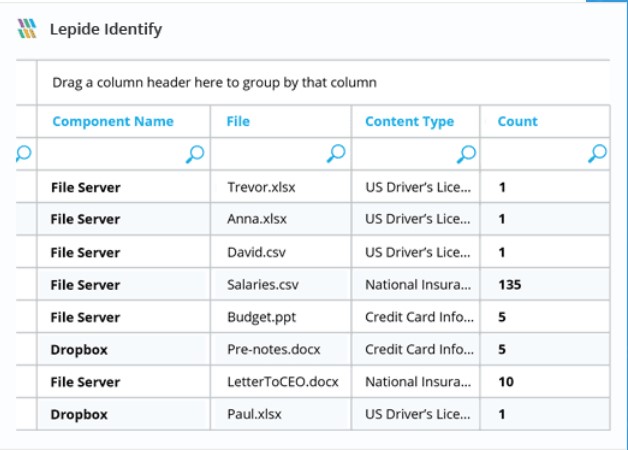Focus the File filter field
Viewport: 628px width, 450px height.
click(x=281, y=154)
